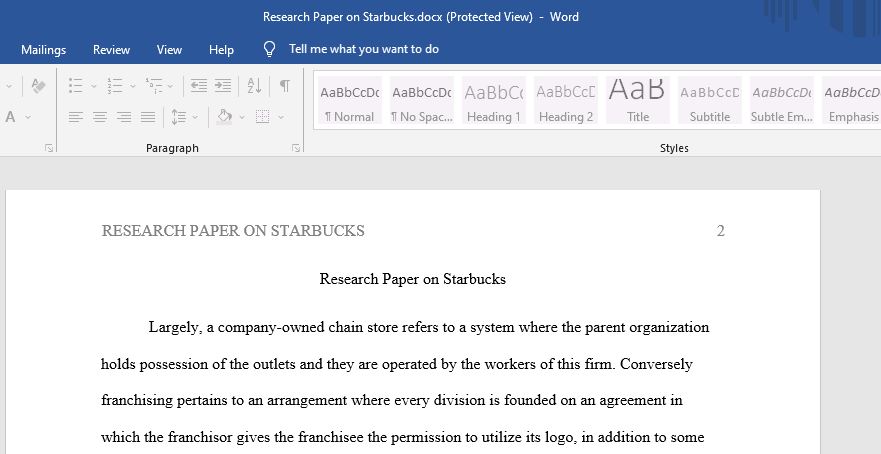
Task: Apply the Subtitle style
Action: [x=710, y=101]
